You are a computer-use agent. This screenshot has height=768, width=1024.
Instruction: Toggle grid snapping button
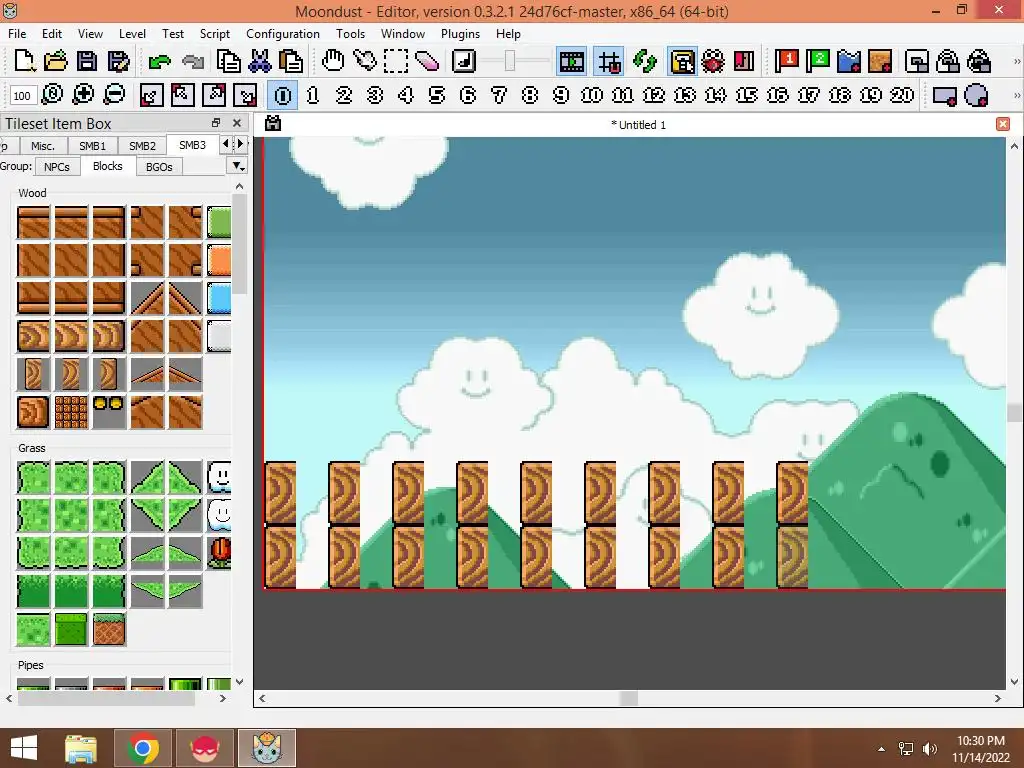coord(609,61)
